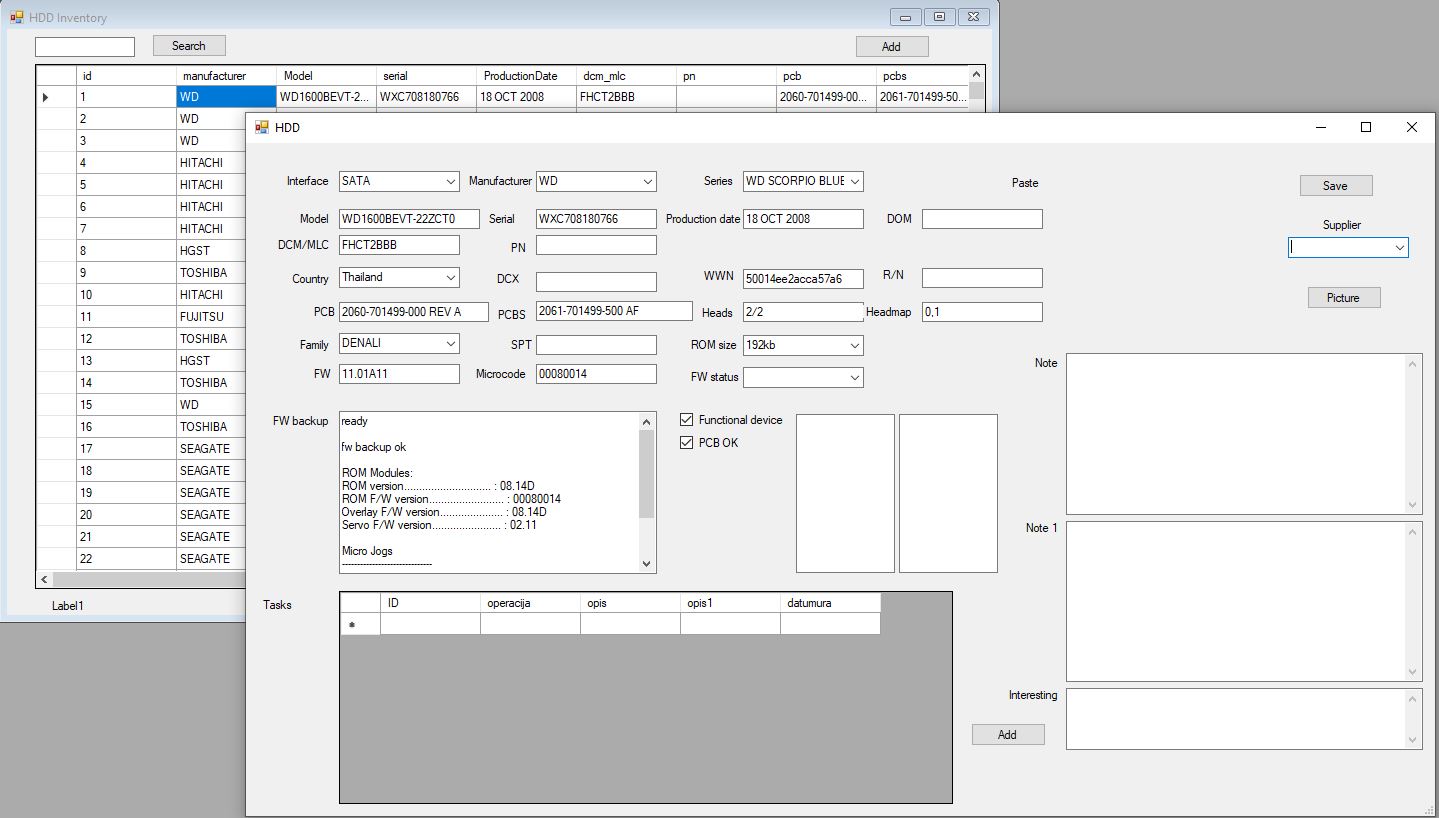
Task: Click the FW field 11.01A11
Action: pyautogui.click(x=400, y=373)
